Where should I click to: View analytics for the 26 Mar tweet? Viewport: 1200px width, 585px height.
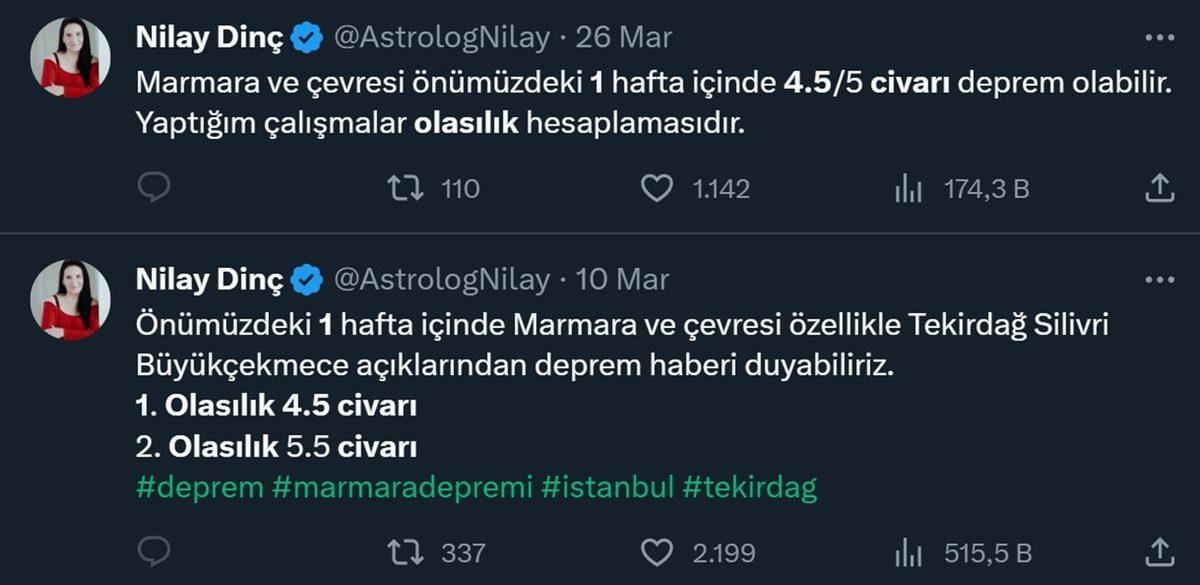pyautogui.click(x=908, y=187)
